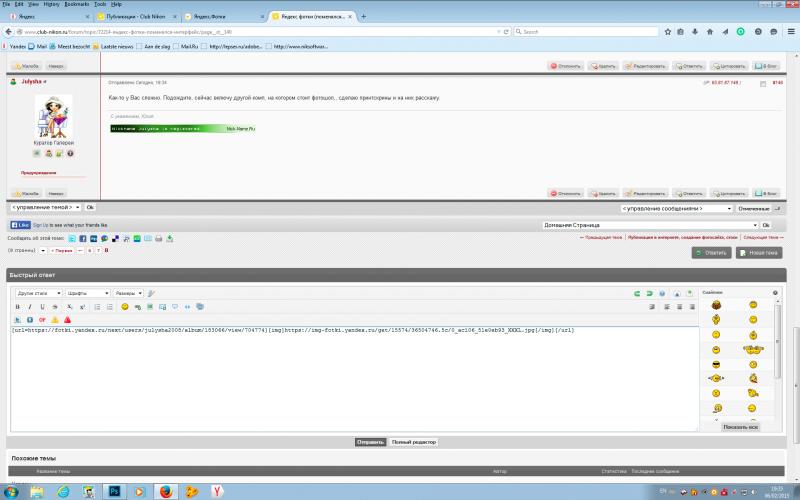Open the Bookmarks menu
Image resolution: width=800 pixels, height=500 pixels.
[77, 4]
